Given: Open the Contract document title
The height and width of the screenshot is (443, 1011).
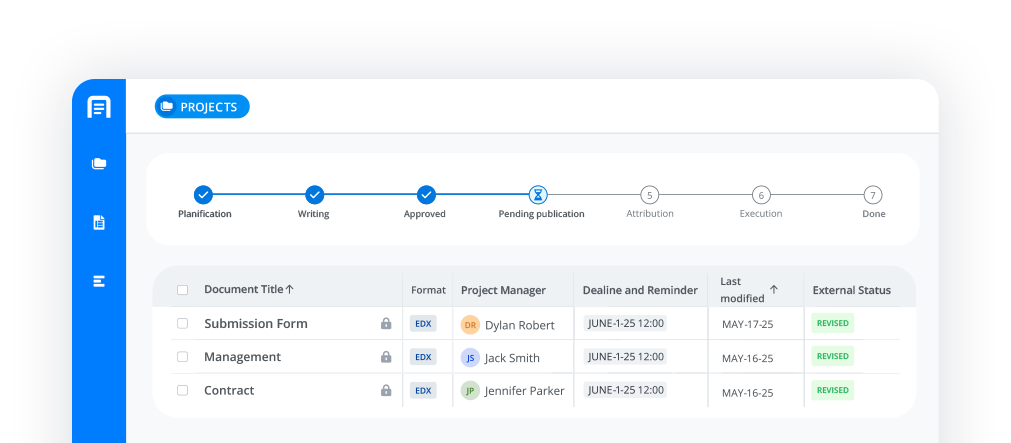Looking at the screenshot, I should coord(229,391).
